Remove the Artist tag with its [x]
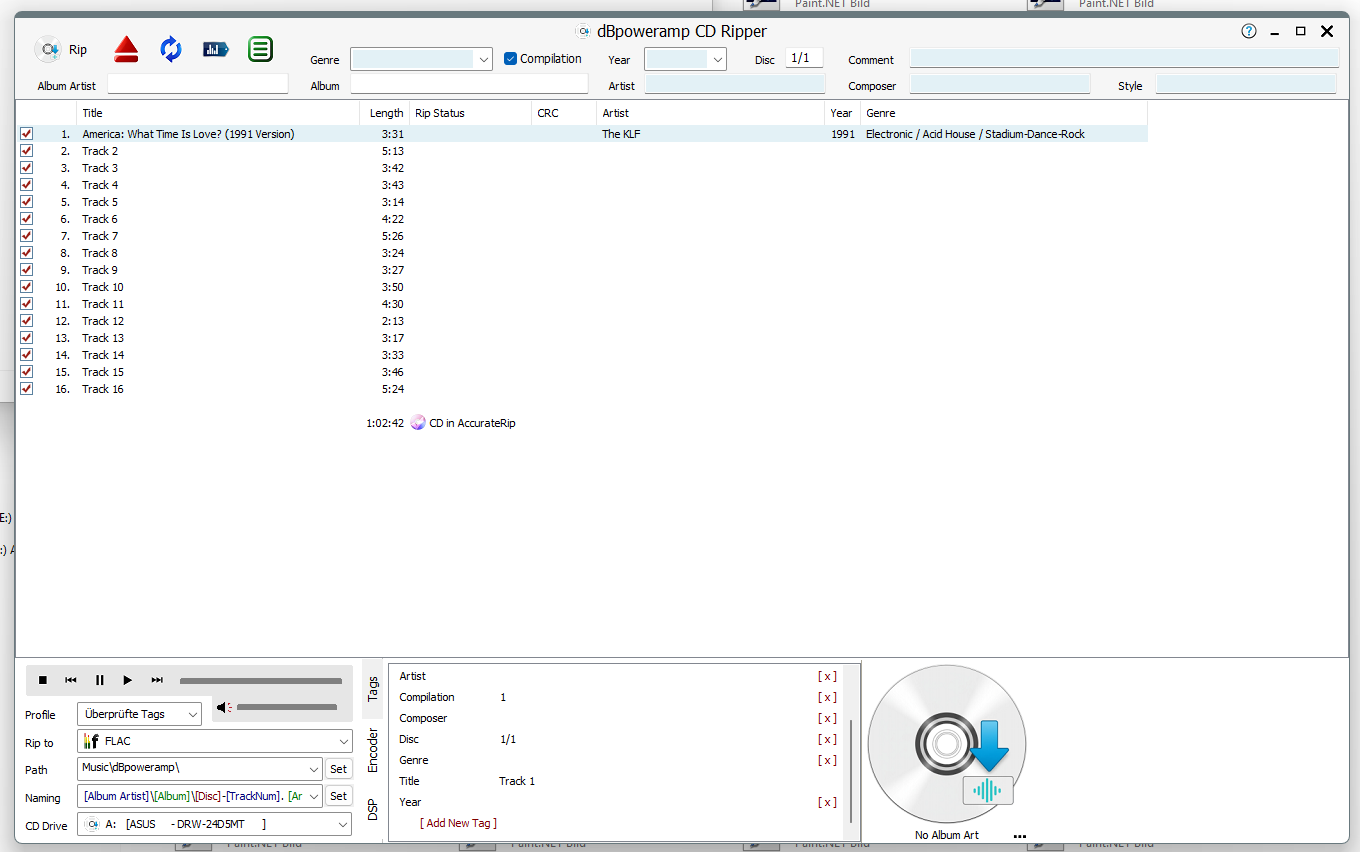Viewport: 1360px width, 852px height. (827, 677)
